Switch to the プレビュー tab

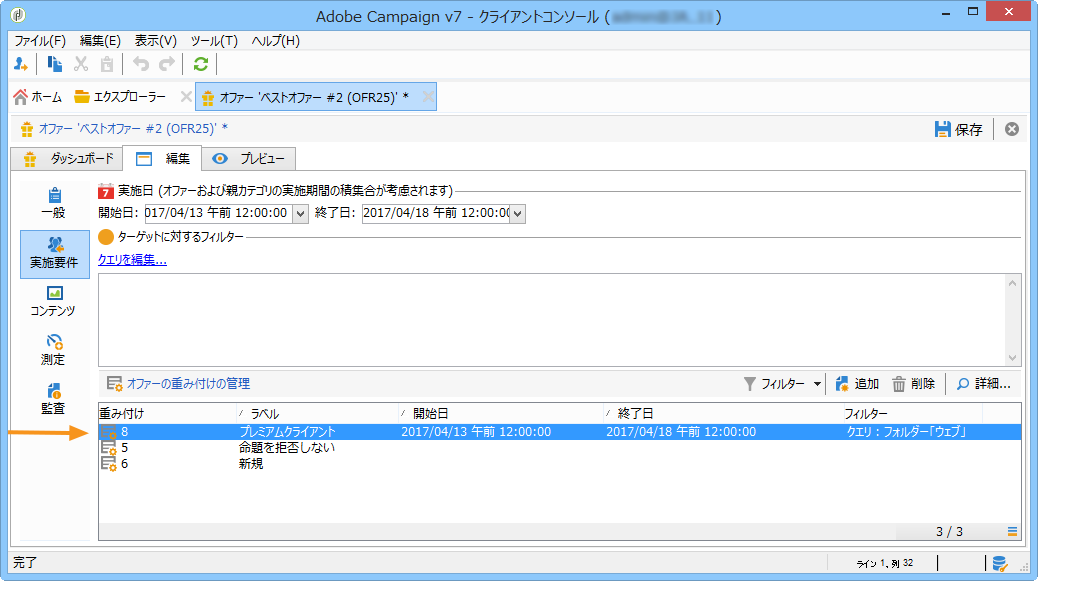248,158
